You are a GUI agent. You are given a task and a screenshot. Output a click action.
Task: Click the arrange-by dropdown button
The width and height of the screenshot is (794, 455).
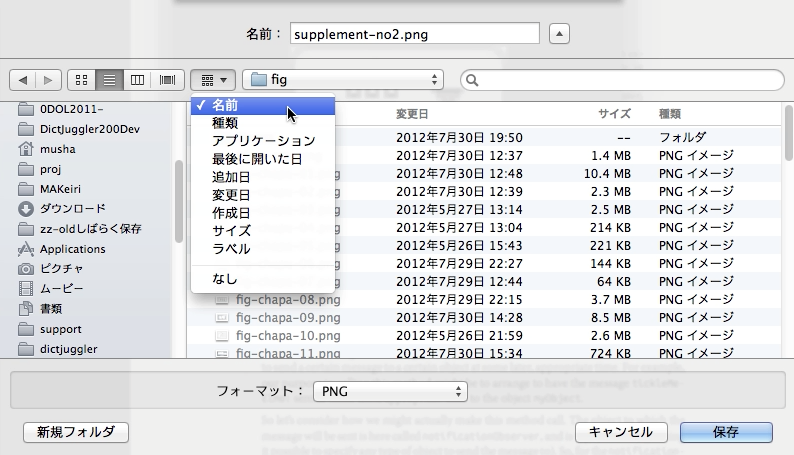[212, 79]
